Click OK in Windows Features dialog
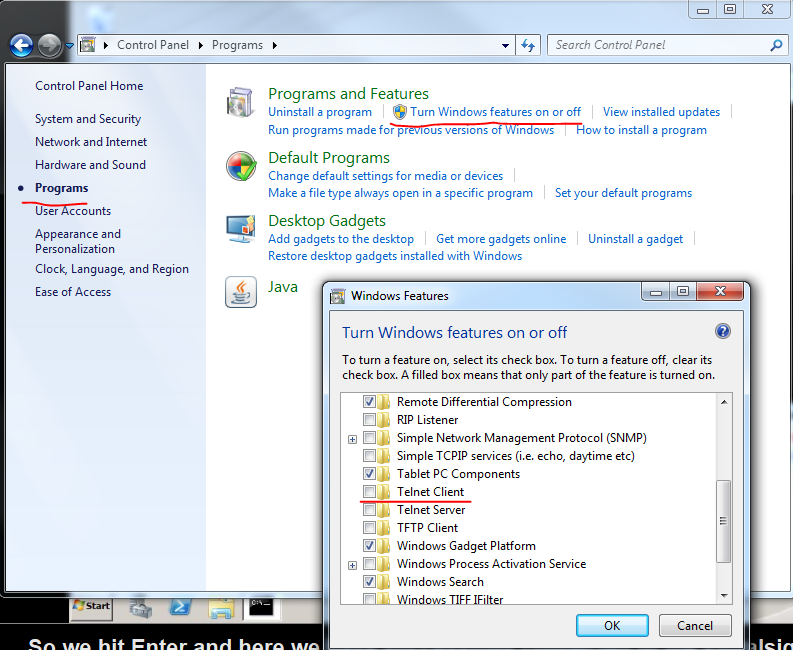 pos(612,626)
